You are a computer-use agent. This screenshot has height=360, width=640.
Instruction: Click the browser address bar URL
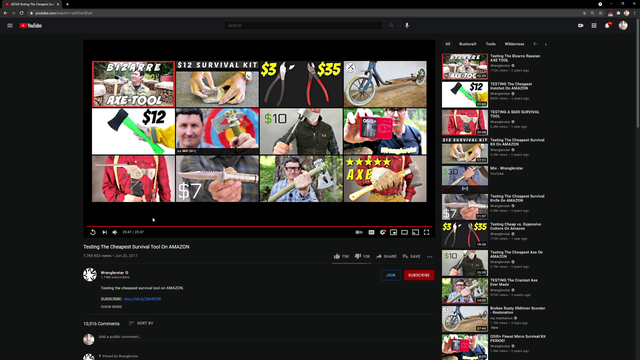pyautogui.click(x=63, y=13)
